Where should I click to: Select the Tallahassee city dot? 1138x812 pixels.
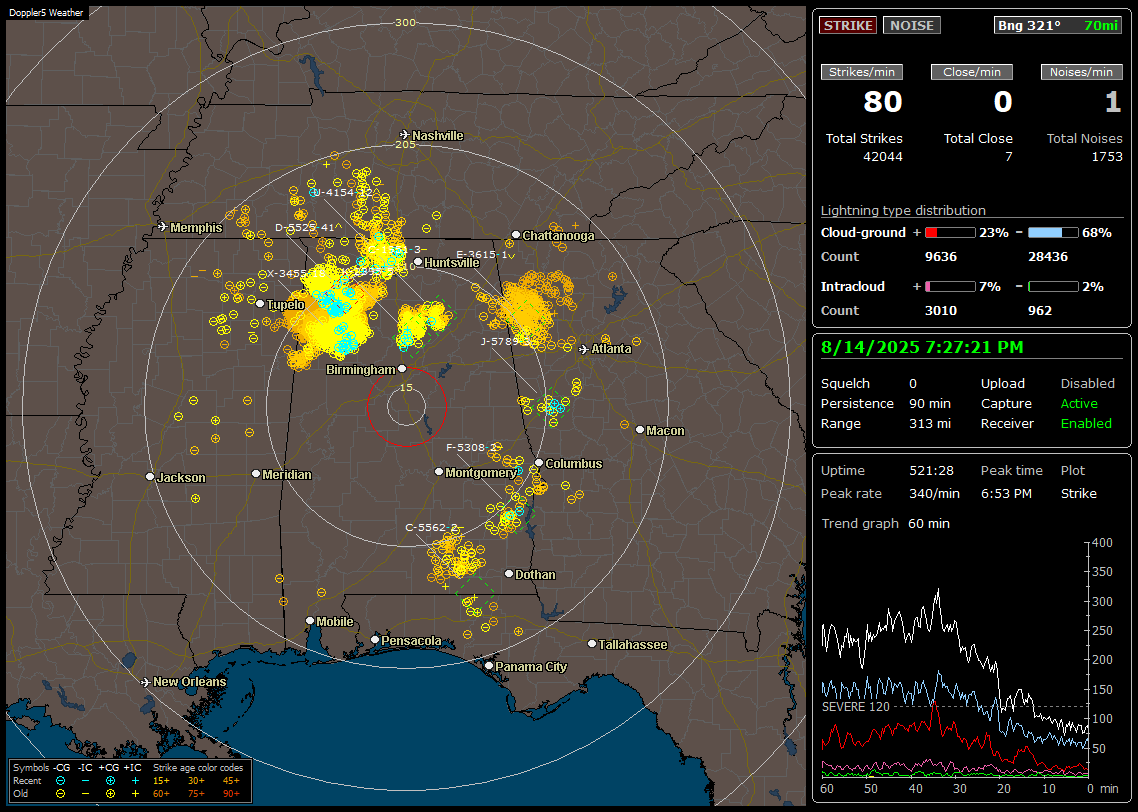(592, 644)
